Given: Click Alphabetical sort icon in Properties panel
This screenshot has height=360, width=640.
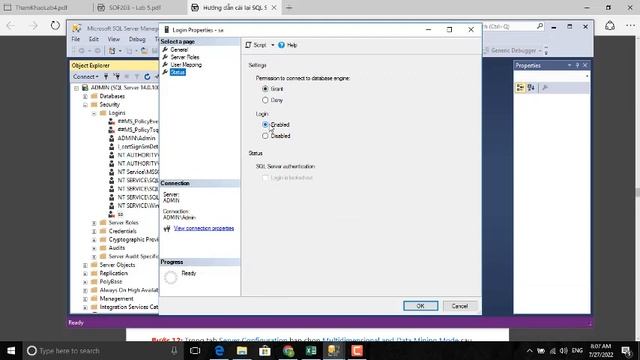Looking at the screenshot, I should [531, 88].
